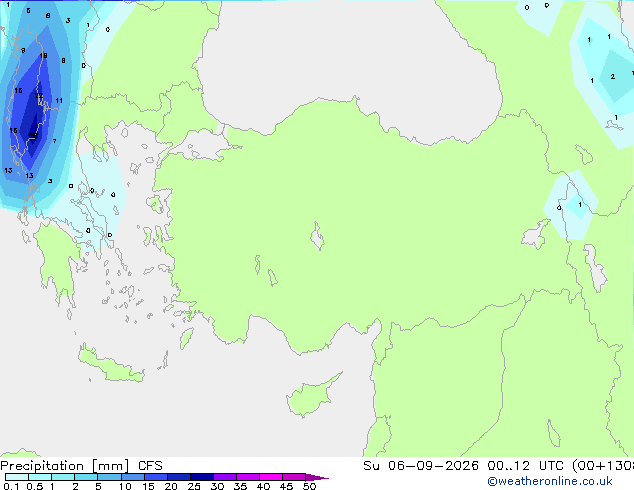
Task: Click the legend swatch between 0.5 and 1
Action: tap(40, 477)
